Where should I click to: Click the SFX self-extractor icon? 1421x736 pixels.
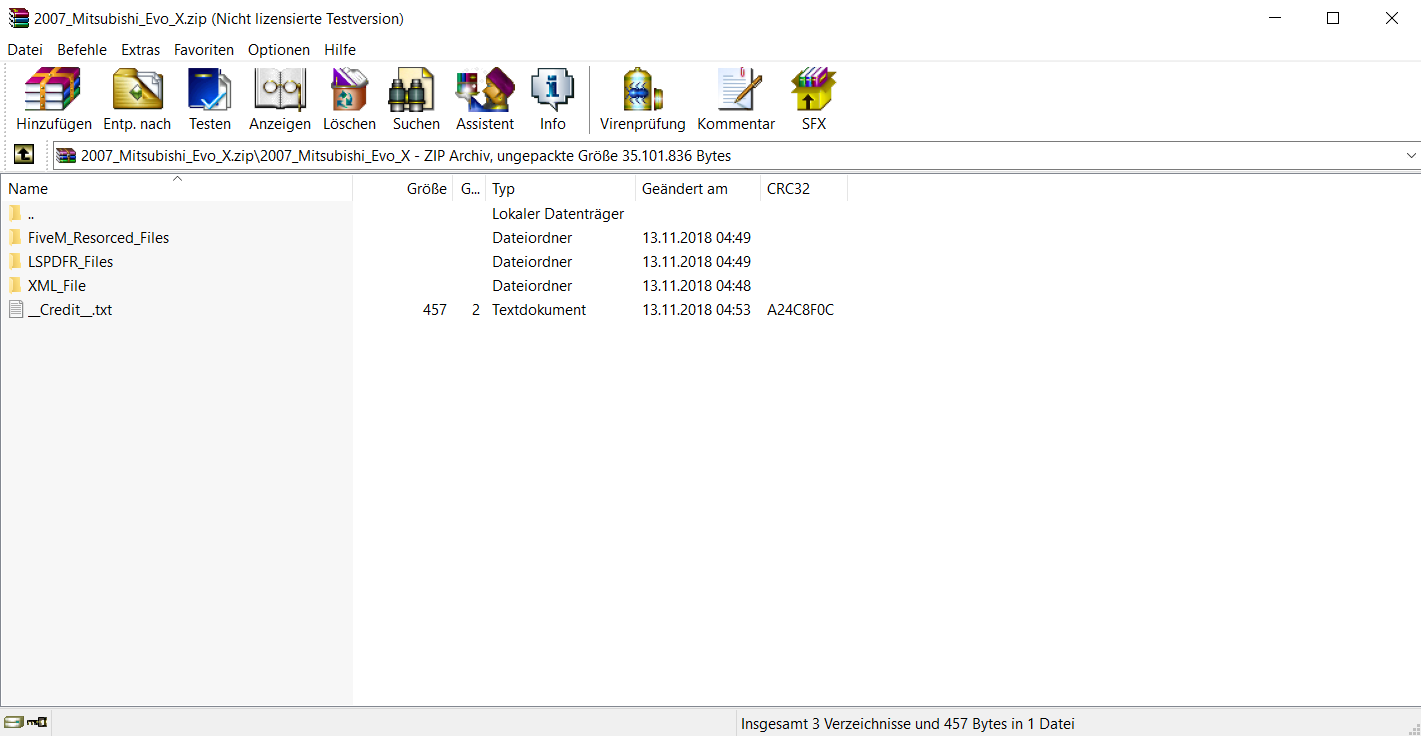point(814,90)
